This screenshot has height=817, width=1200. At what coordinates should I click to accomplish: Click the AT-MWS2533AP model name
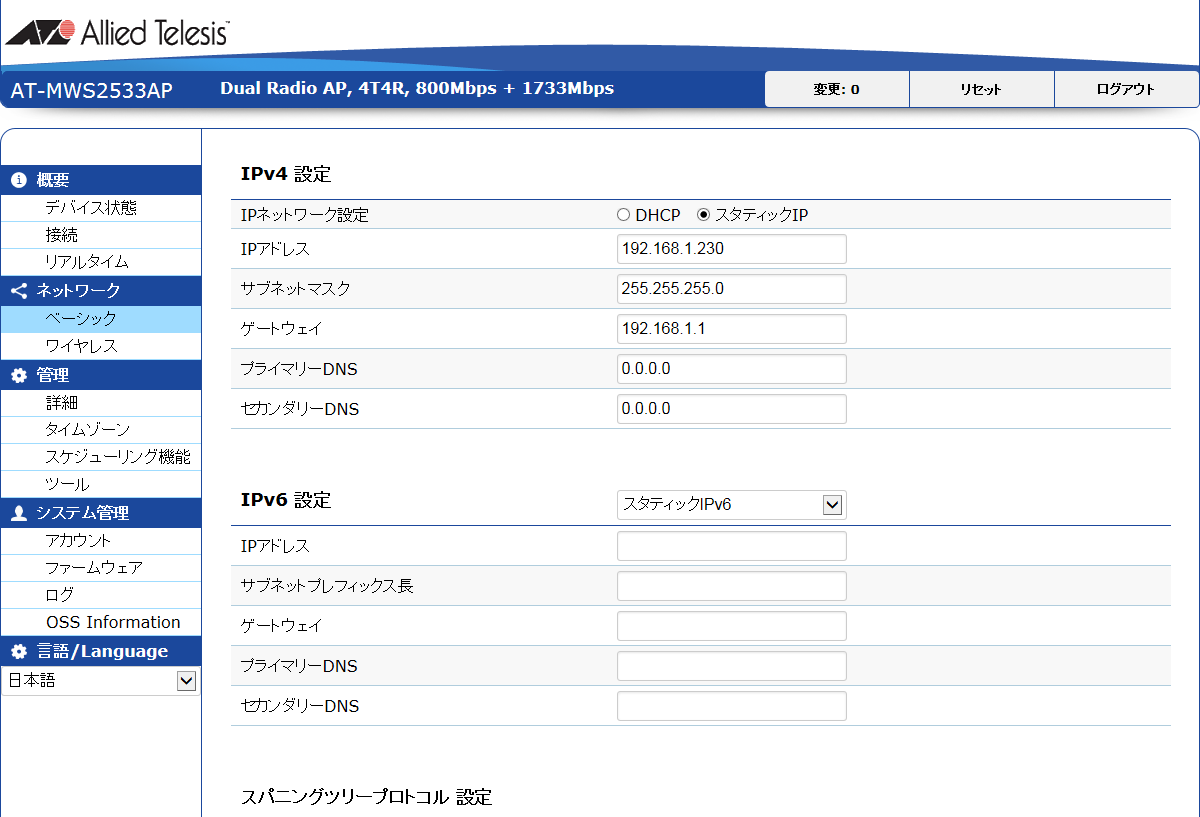(92, 91)
